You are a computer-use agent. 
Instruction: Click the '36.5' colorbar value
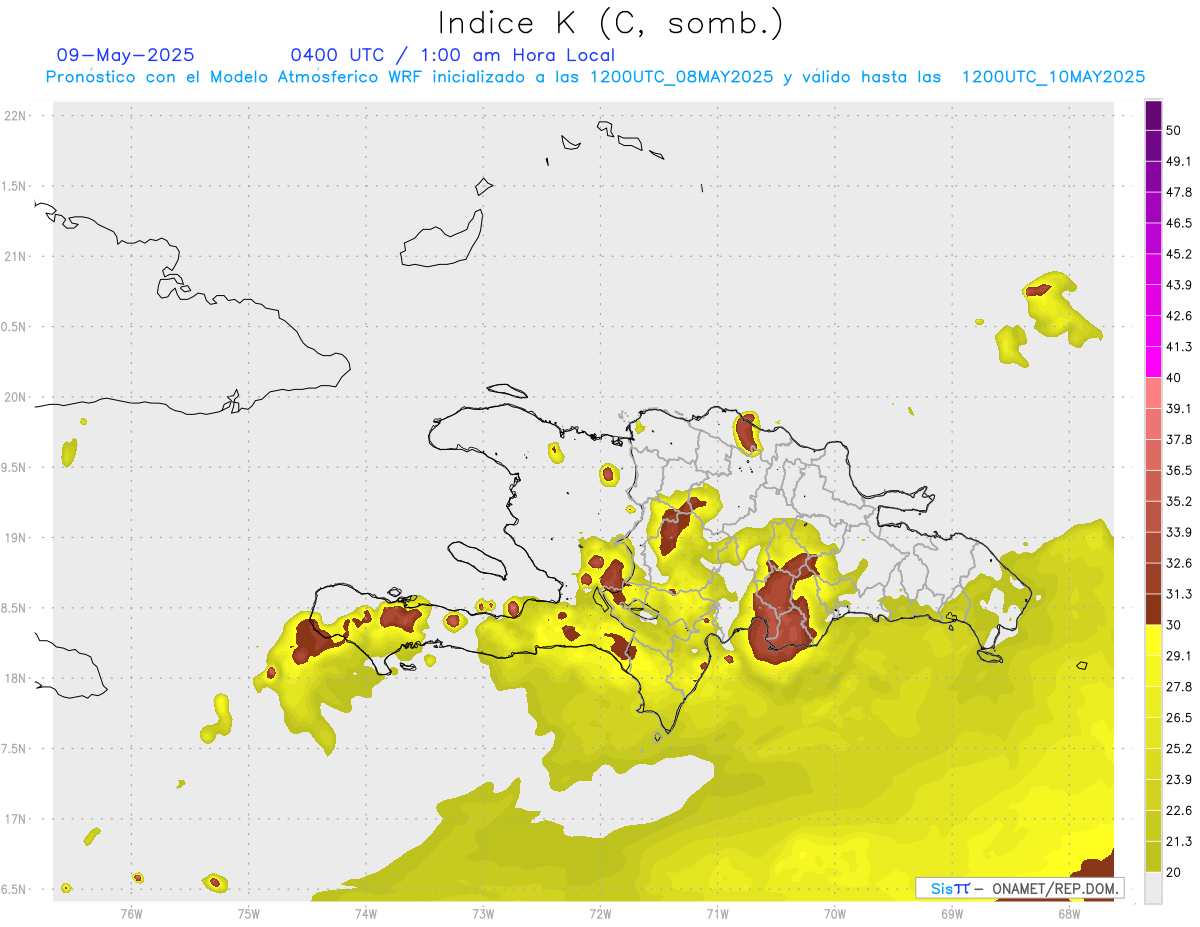point(1179,470)
